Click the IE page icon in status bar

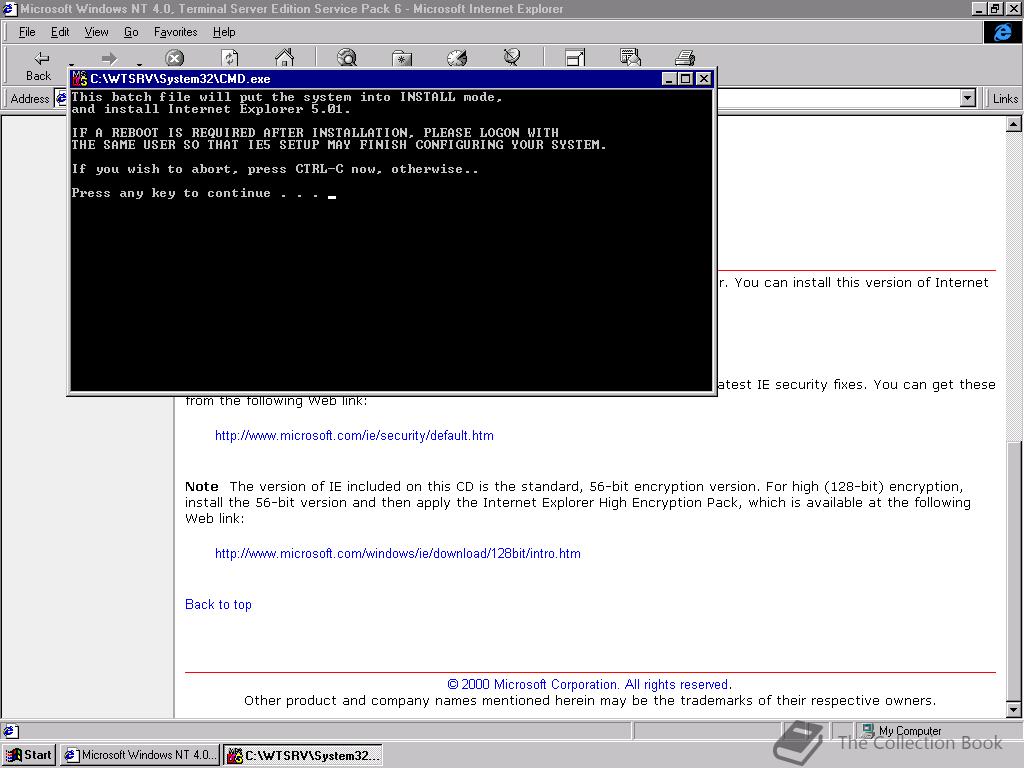[x=10, y=731]
